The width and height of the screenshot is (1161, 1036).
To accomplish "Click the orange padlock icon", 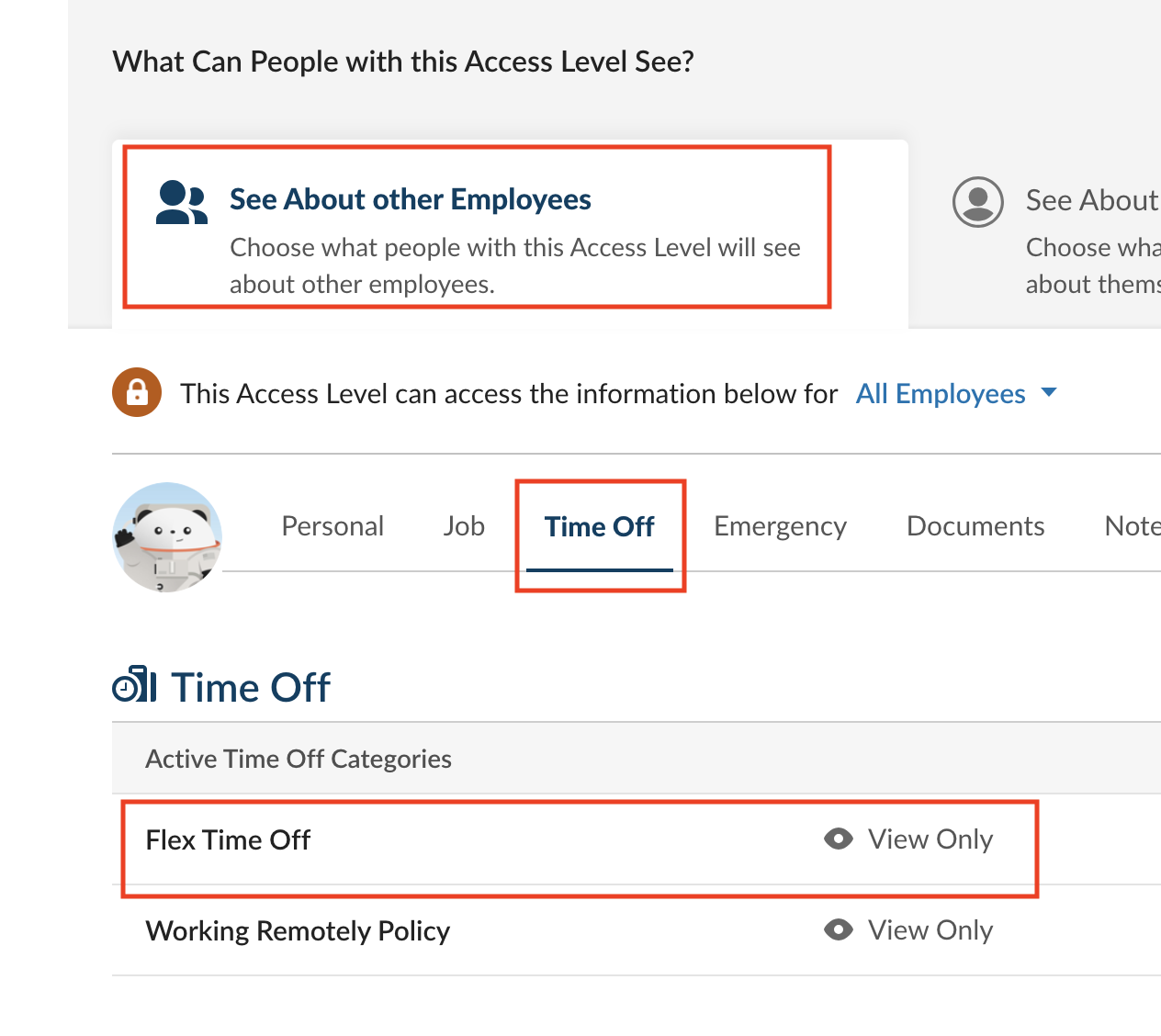I will click(x=137, y=392).
